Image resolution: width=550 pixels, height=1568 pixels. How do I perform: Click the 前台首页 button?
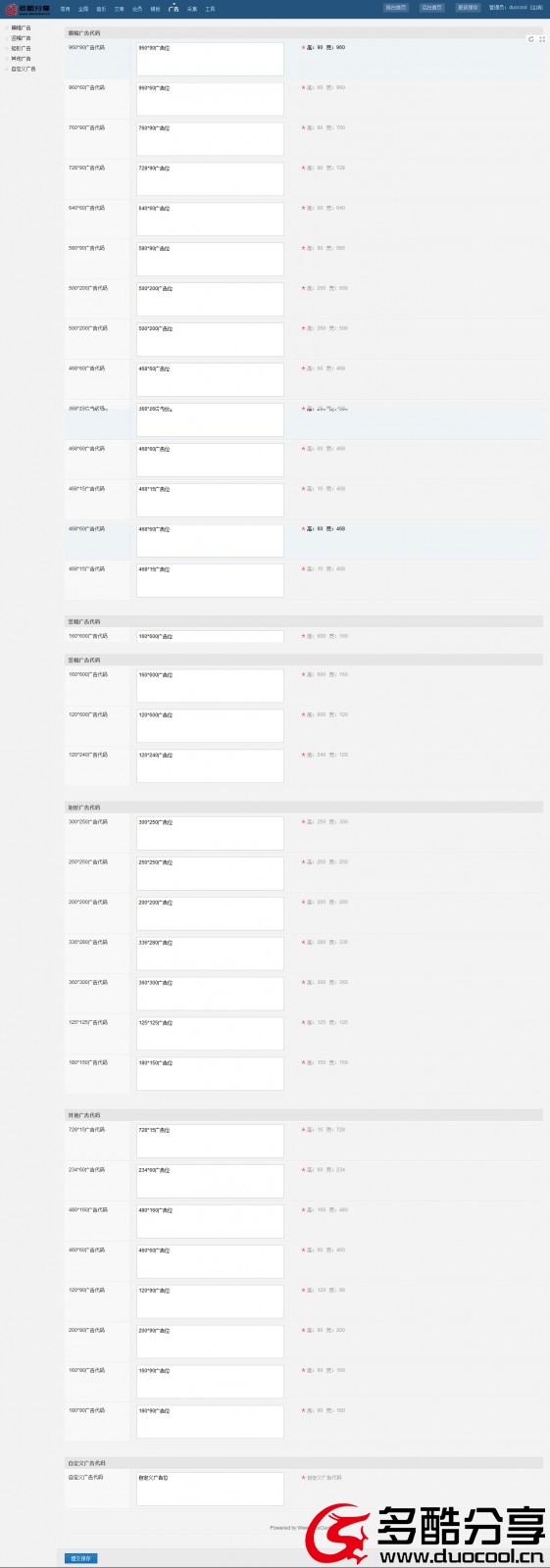point(431,7)
